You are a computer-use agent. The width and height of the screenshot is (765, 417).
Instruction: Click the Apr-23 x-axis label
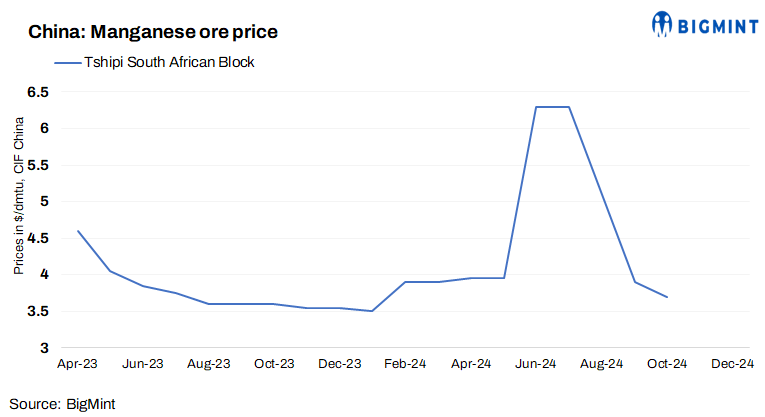[77, 365]
